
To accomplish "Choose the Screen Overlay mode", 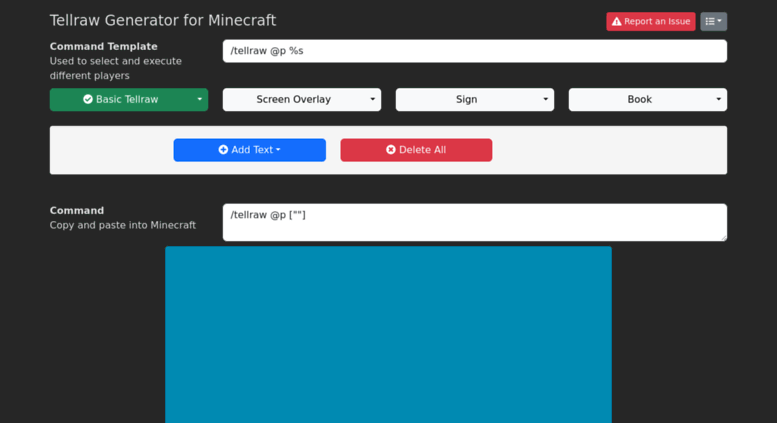I will tap(293, 100).
